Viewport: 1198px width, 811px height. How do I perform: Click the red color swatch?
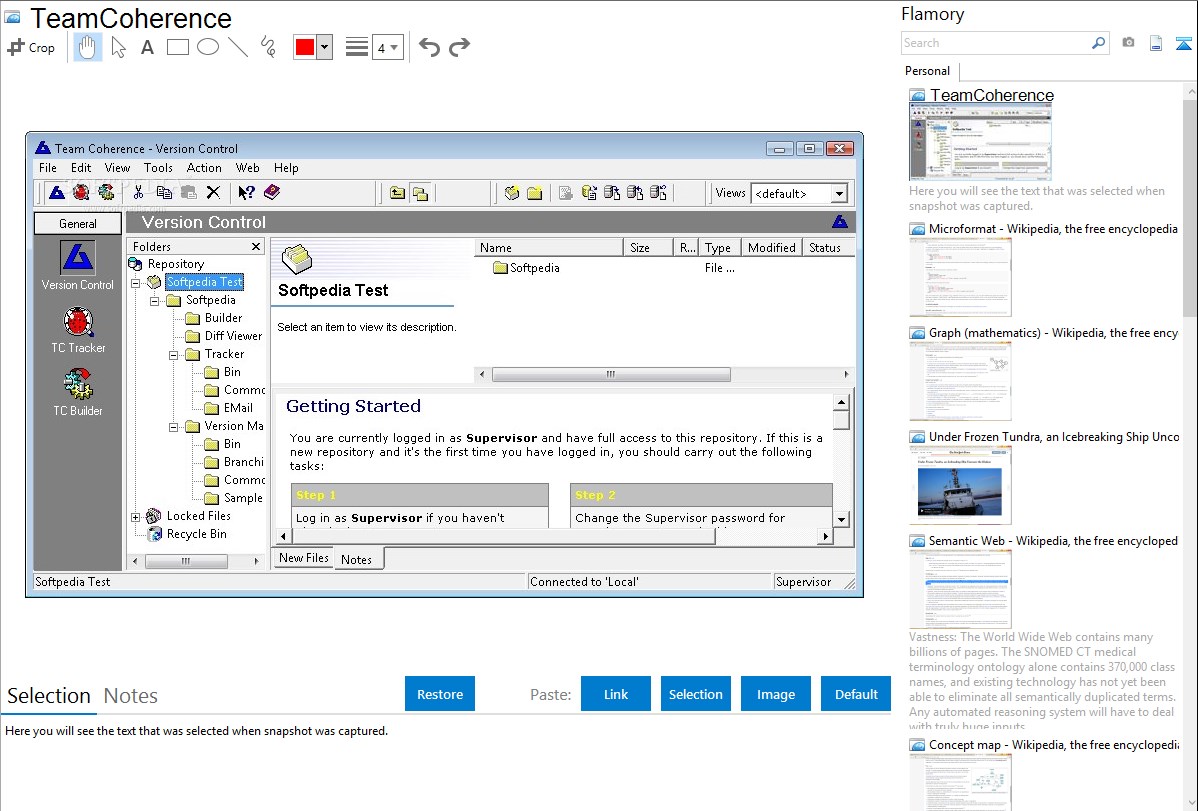pyautogui.click(x=305, y=47)
